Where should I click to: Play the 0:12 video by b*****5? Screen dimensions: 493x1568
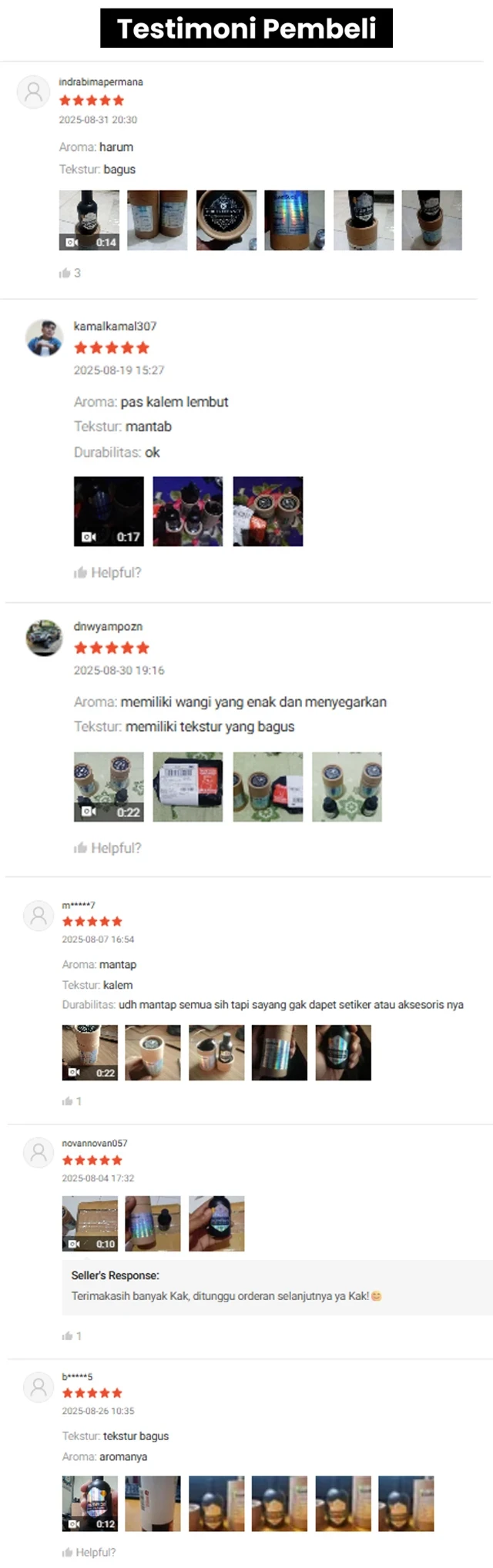(x=90, y=1503)
